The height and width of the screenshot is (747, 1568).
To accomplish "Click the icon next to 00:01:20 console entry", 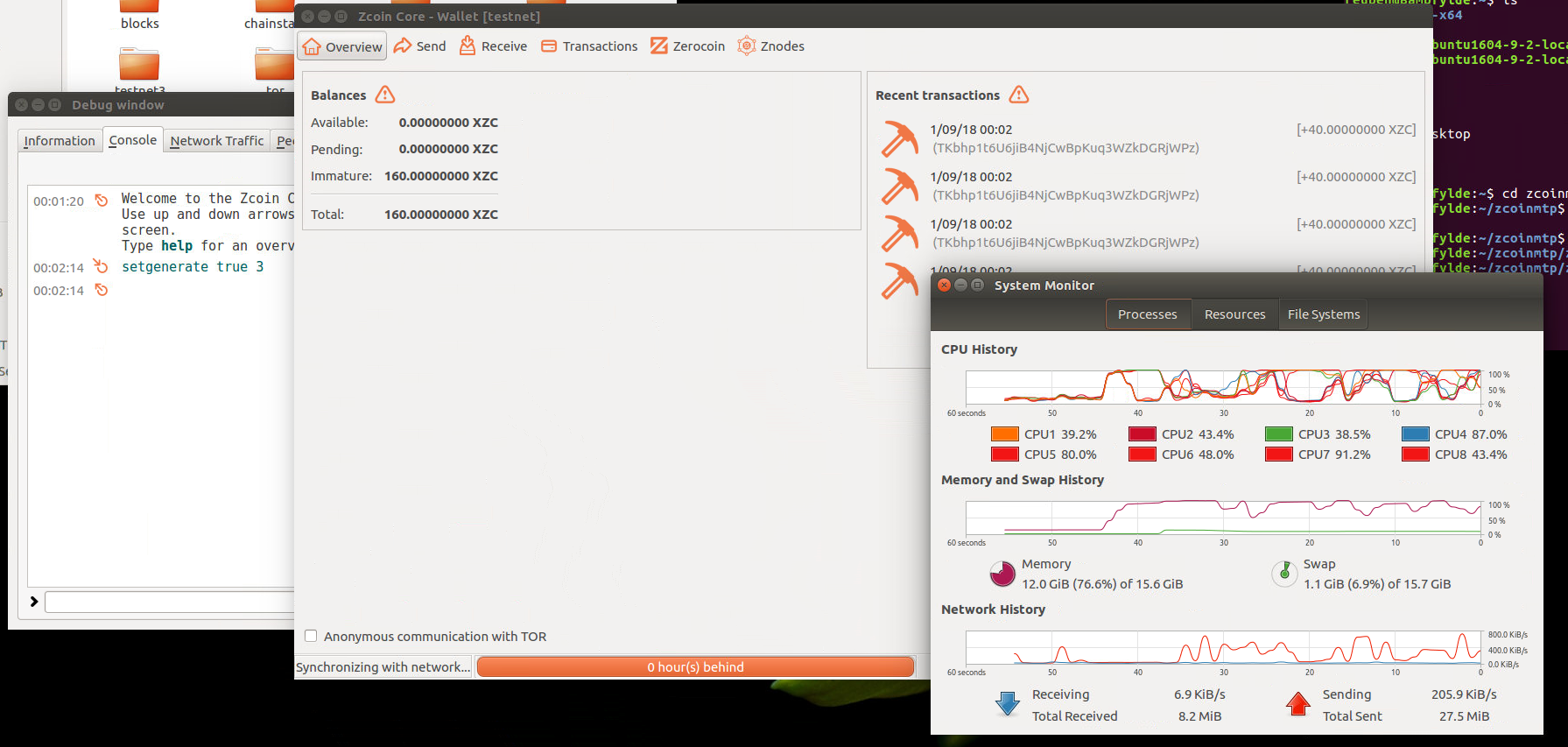I will pos(102,201).
